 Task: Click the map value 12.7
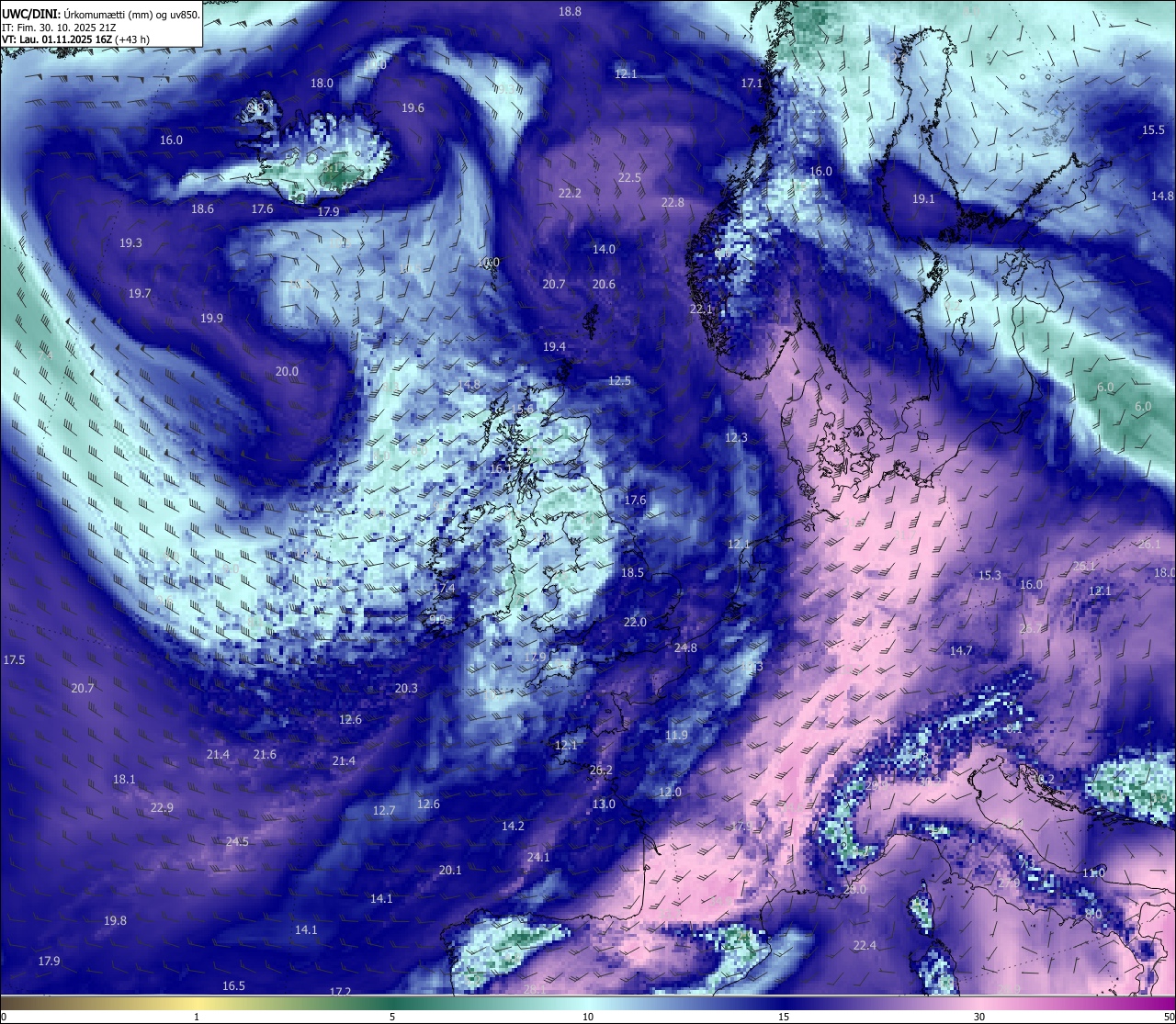[384, 810]
